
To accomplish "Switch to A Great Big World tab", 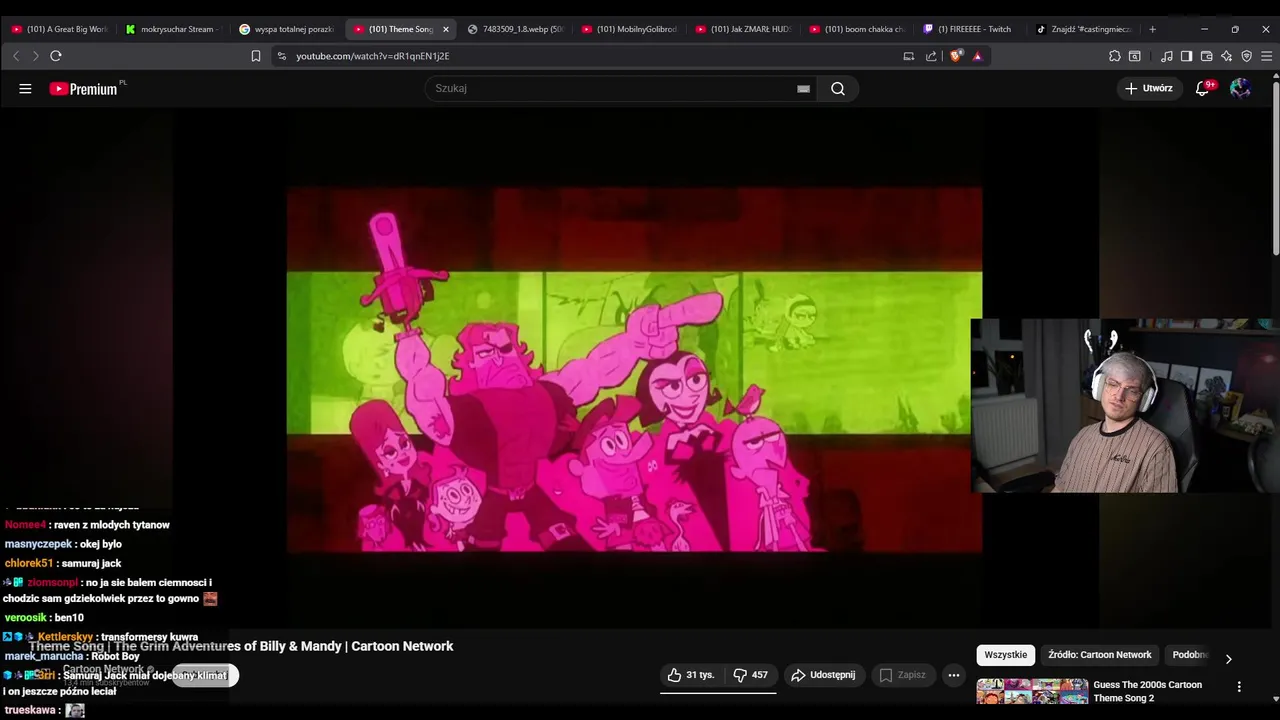I will pos(59,29).
